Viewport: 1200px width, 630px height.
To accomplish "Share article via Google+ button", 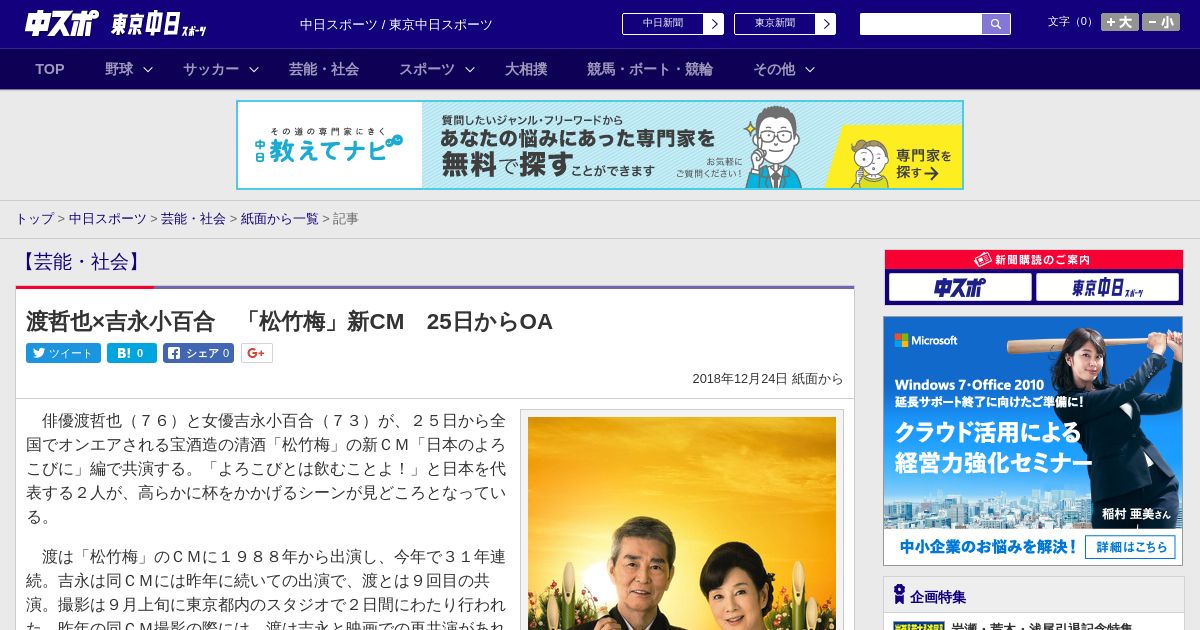I will click(x=257, y=353).
